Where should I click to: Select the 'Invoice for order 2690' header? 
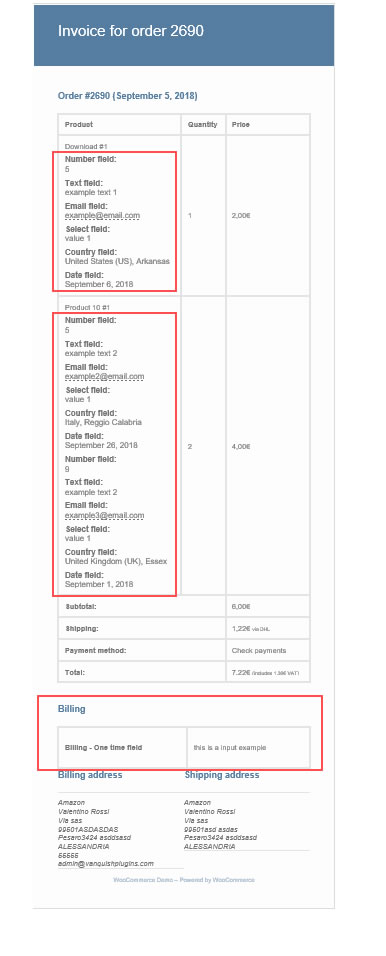[x=130, y=30]
